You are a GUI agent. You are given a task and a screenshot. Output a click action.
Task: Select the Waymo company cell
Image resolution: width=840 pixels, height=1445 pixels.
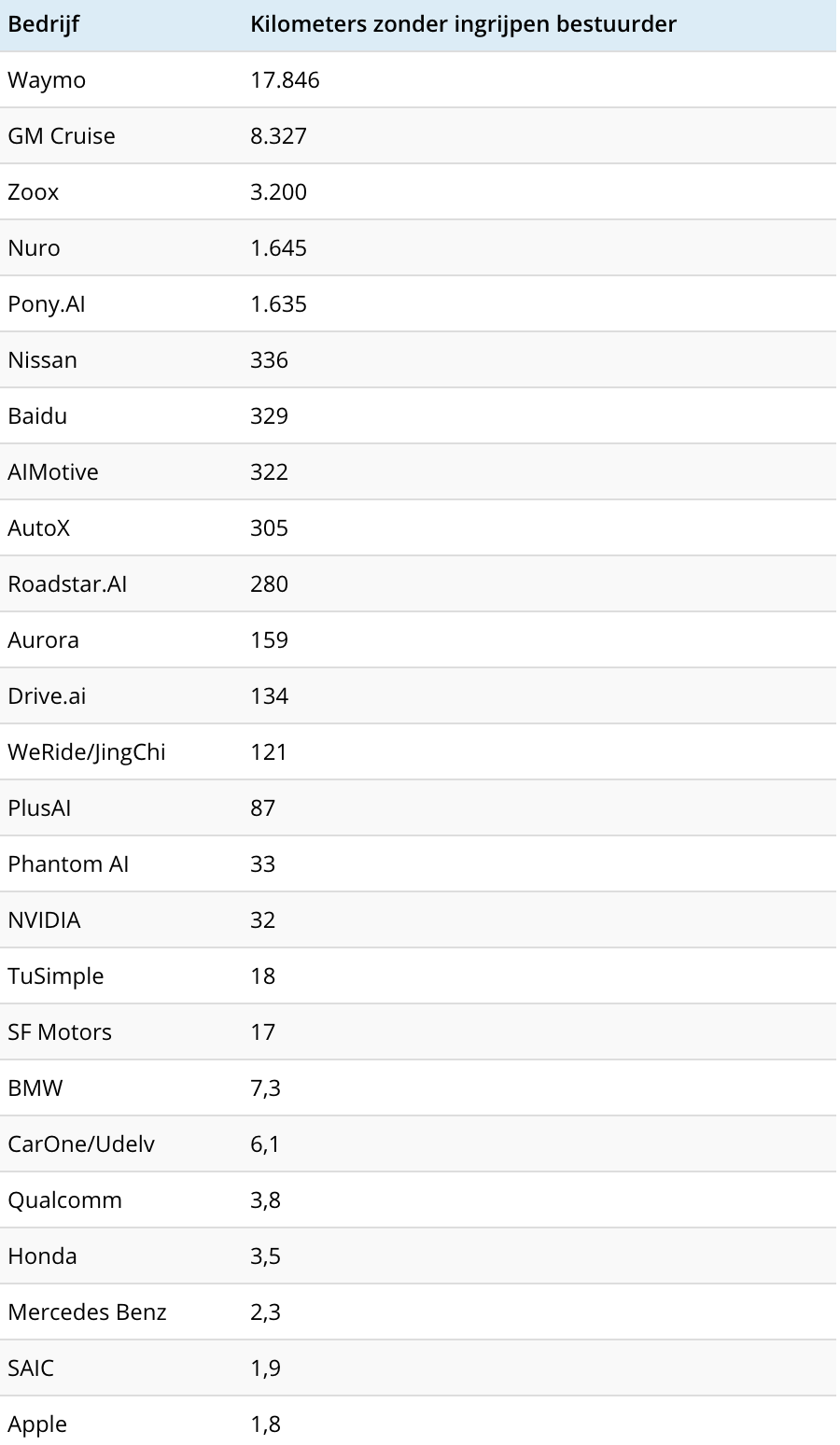pyautogui.click(x=47, y=80)
